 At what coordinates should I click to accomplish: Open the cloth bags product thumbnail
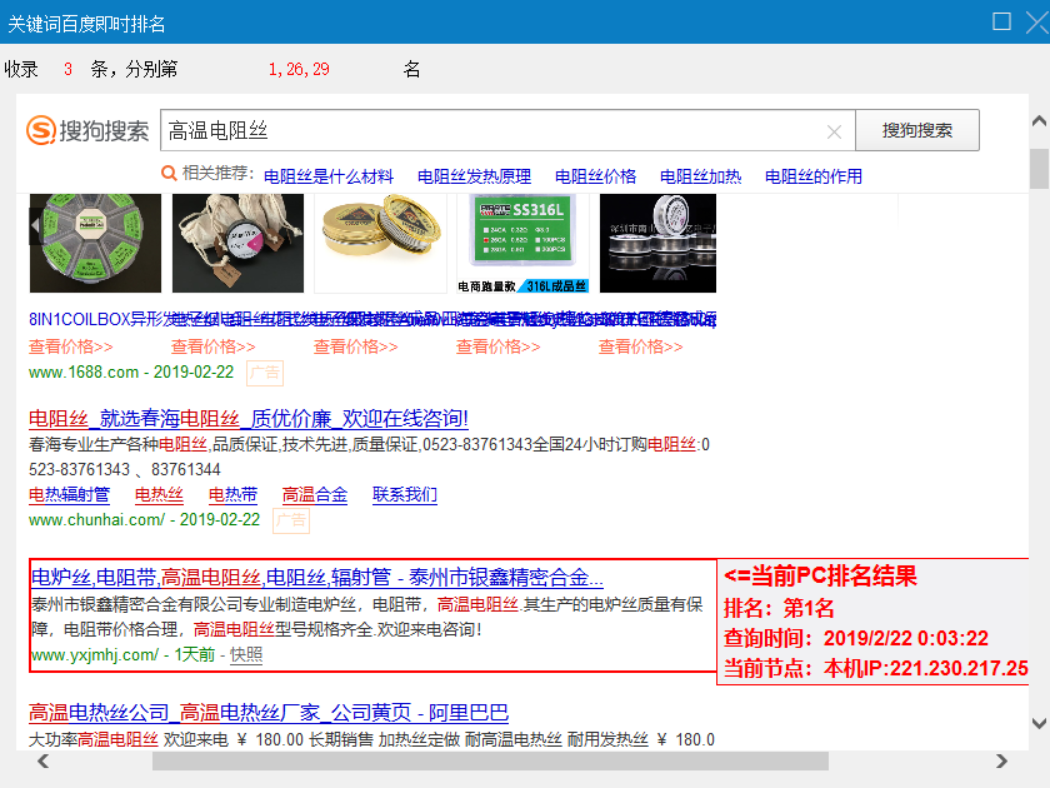(x=238, y=243)
